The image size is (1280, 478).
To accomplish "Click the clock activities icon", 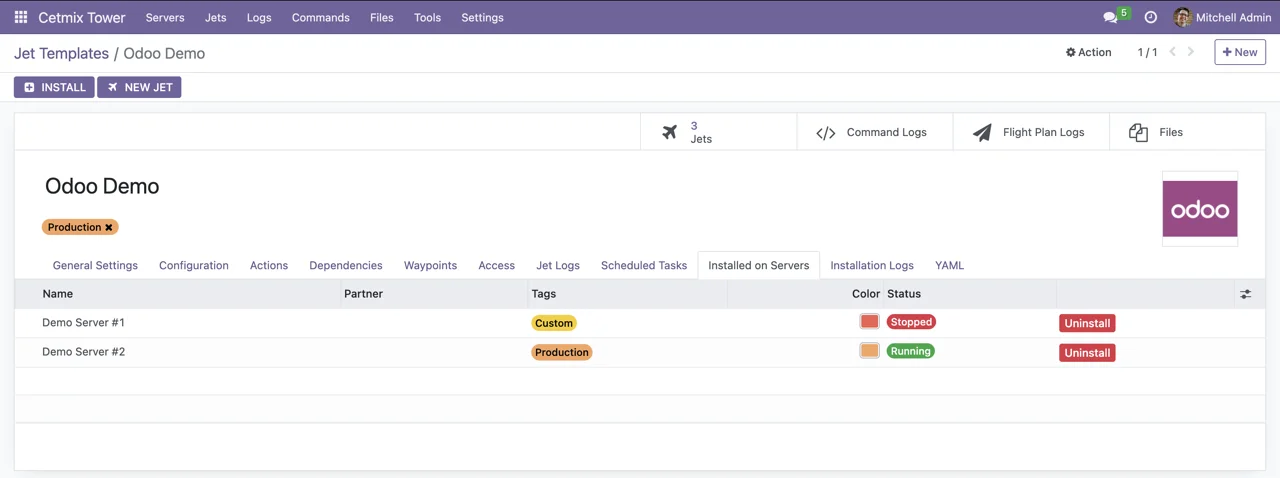I will tap(1150, 17).
